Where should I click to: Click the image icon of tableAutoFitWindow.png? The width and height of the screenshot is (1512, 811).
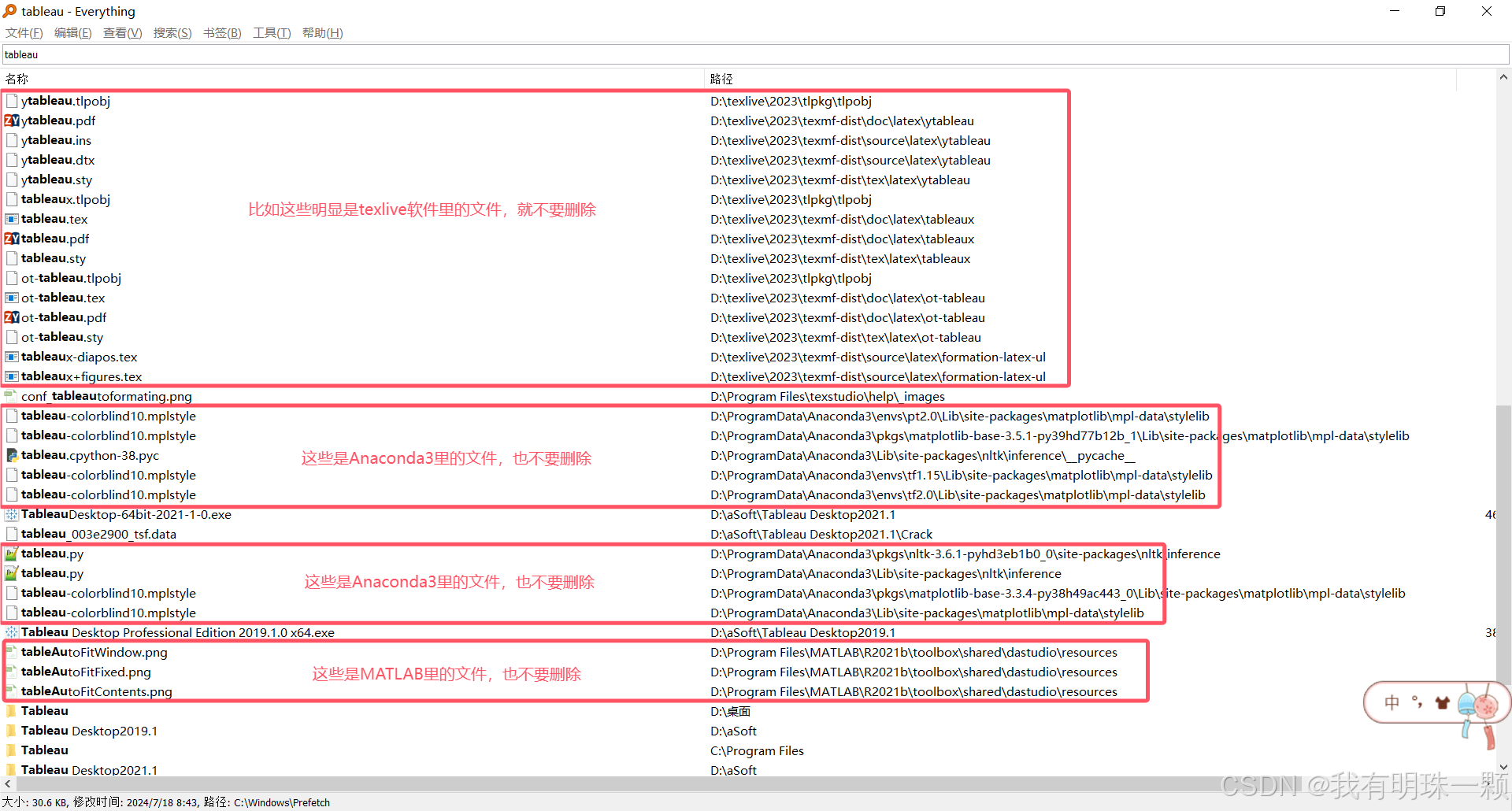[12, 652]
